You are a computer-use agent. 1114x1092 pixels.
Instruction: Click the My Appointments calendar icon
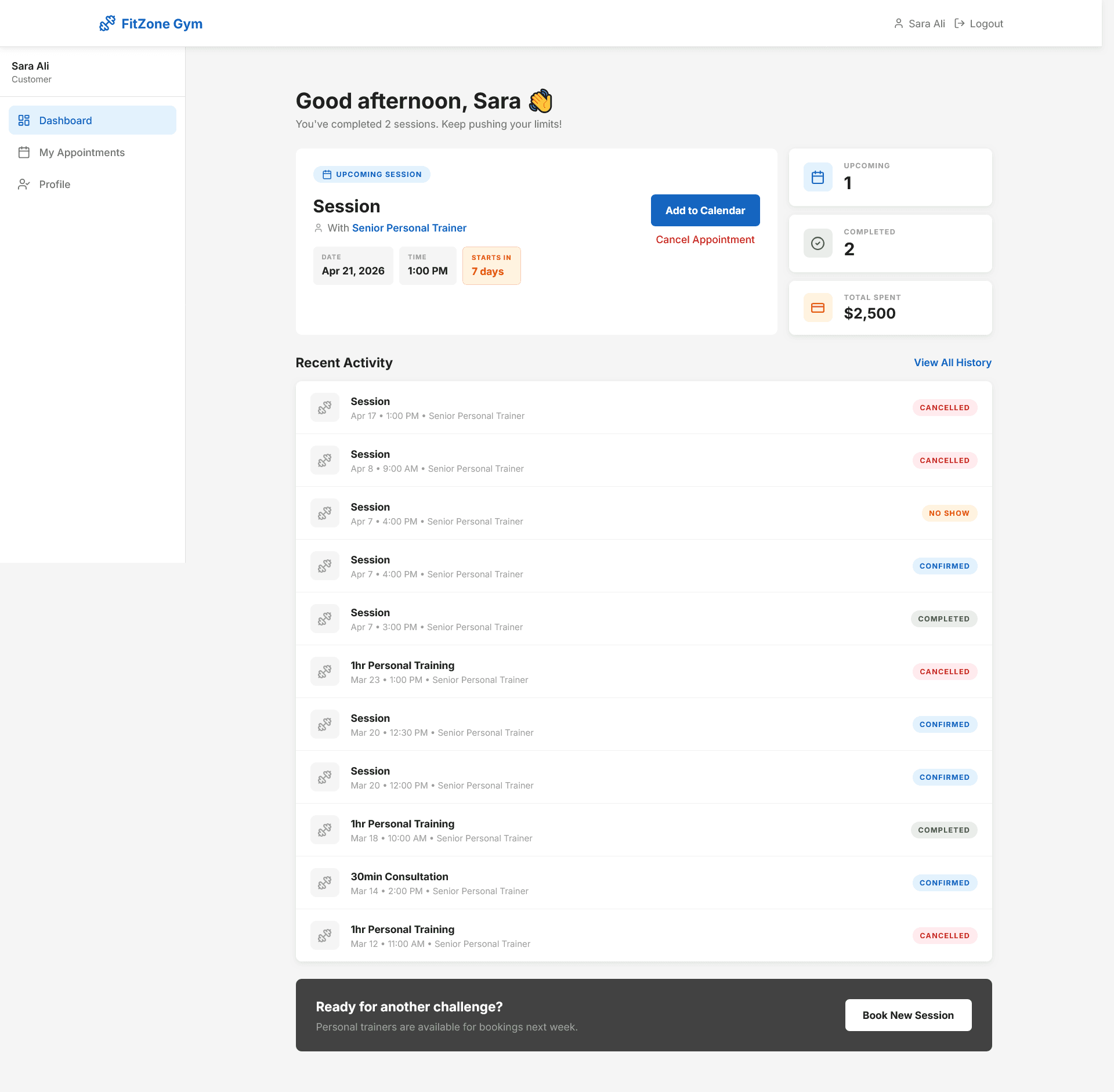point(24,152)
